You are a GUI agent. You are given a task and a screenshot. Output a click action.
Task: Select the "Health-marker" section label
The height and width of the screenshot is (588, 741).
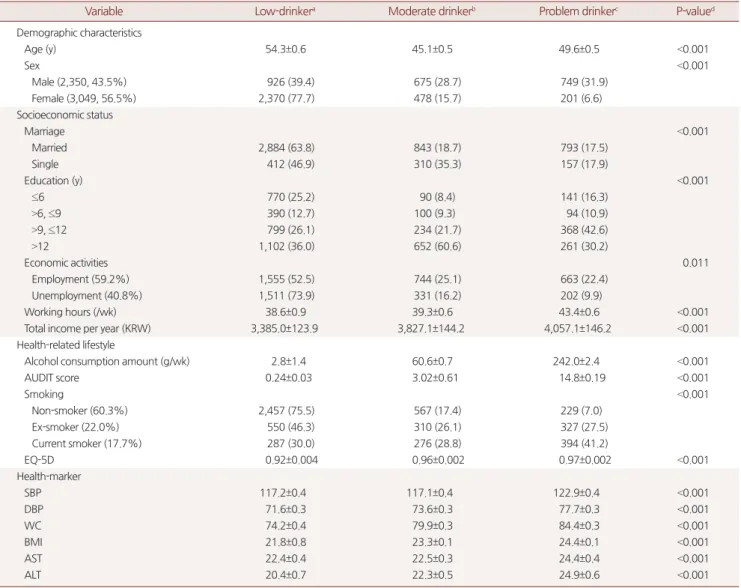pyautogui.click(x=49, y=476)
